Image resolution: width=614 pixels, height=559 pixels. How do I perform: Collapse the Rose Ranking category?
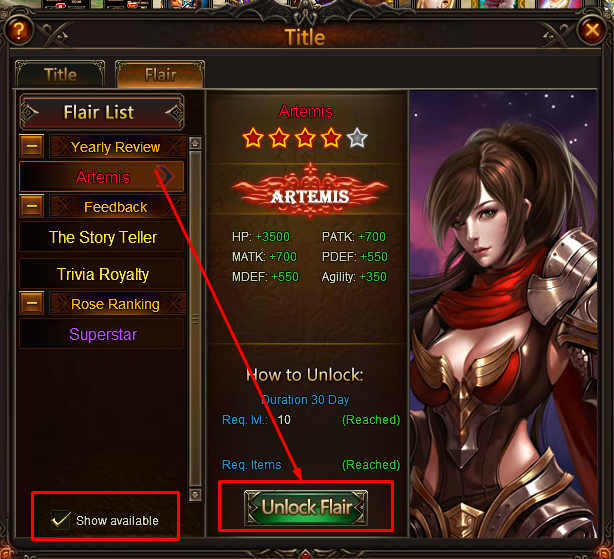(x=32, y=303)
